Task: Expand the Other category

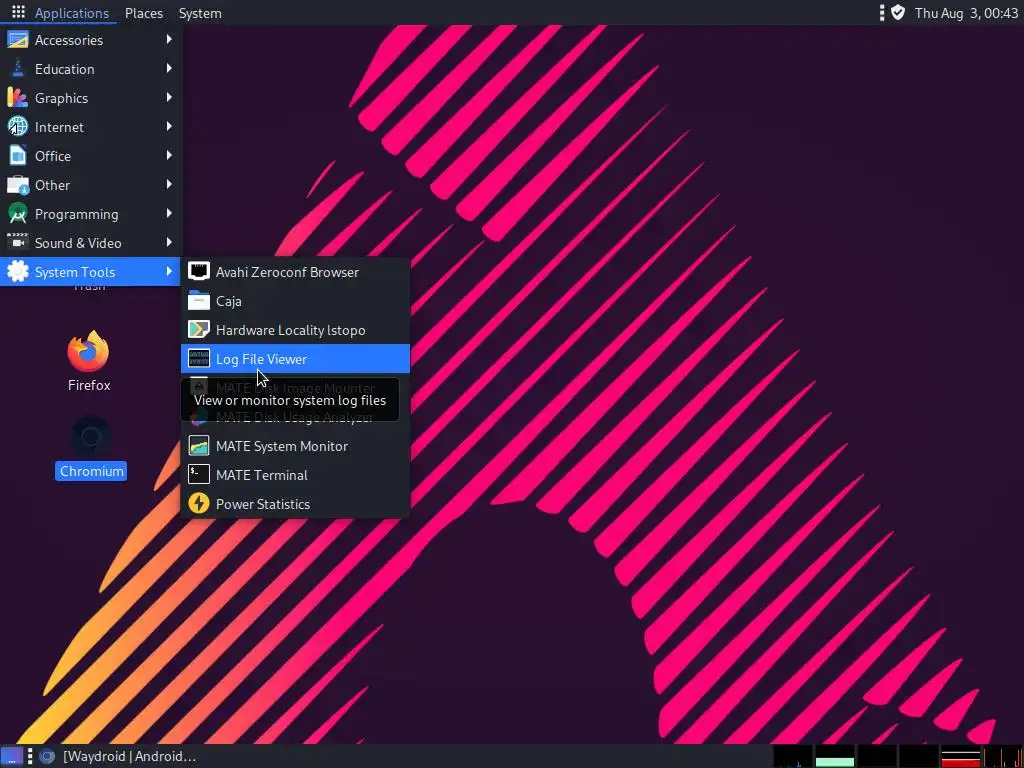Action: [x=91, y=185]
